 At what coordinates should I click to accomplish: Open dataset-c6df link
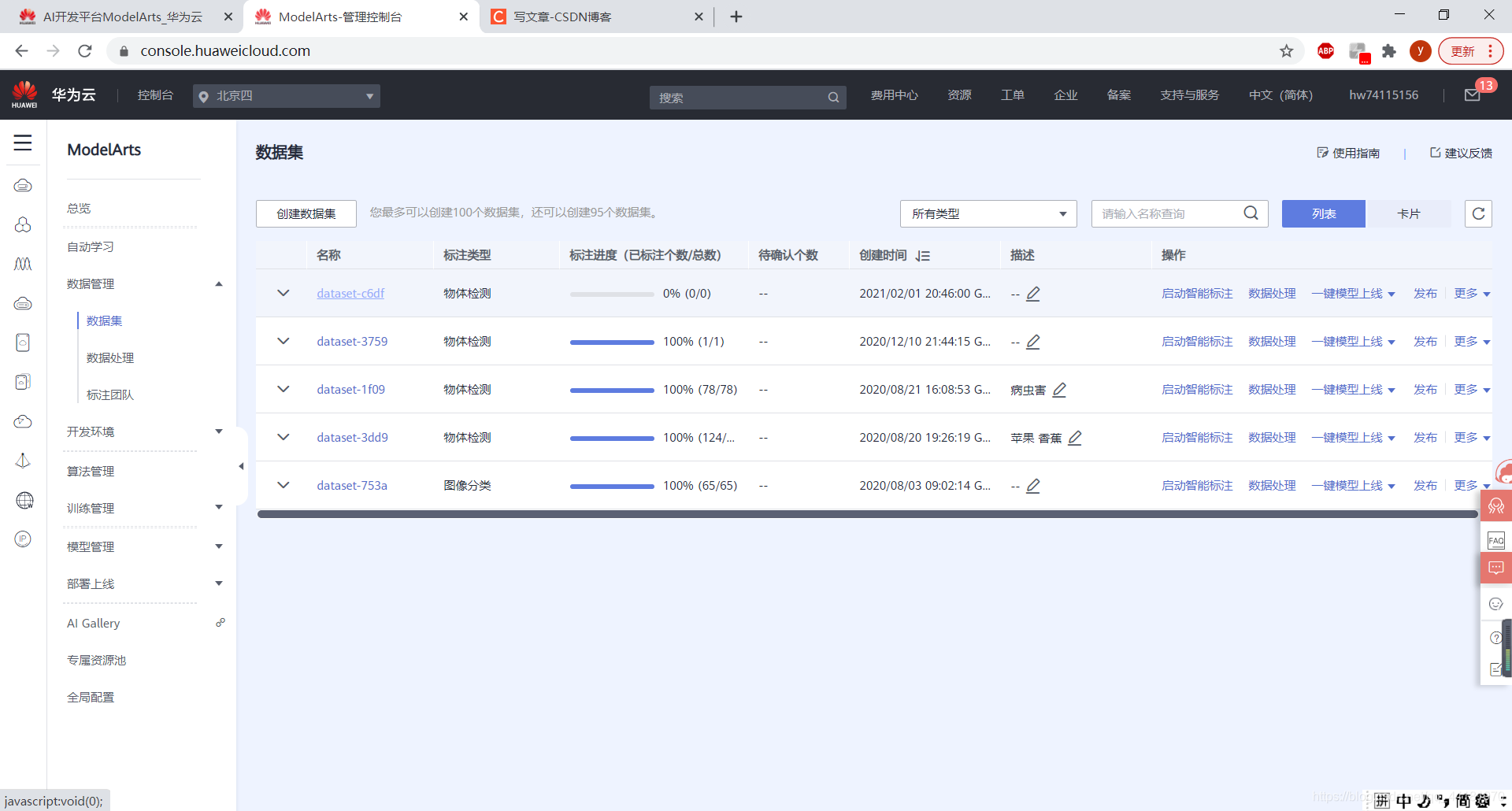350,293
